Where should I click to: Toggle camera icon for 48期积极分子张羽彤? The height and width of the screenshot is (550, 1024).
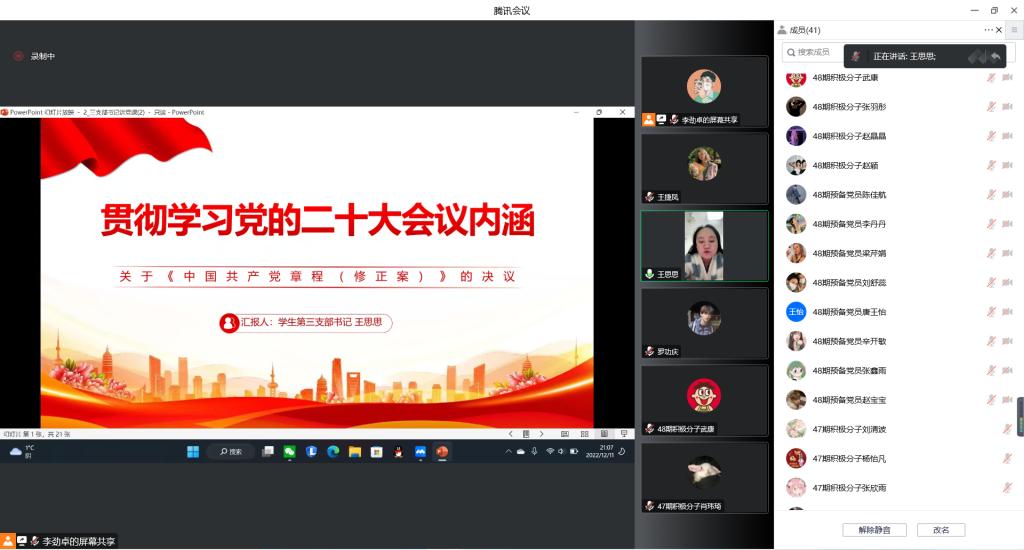click(x=1007, y=107)
